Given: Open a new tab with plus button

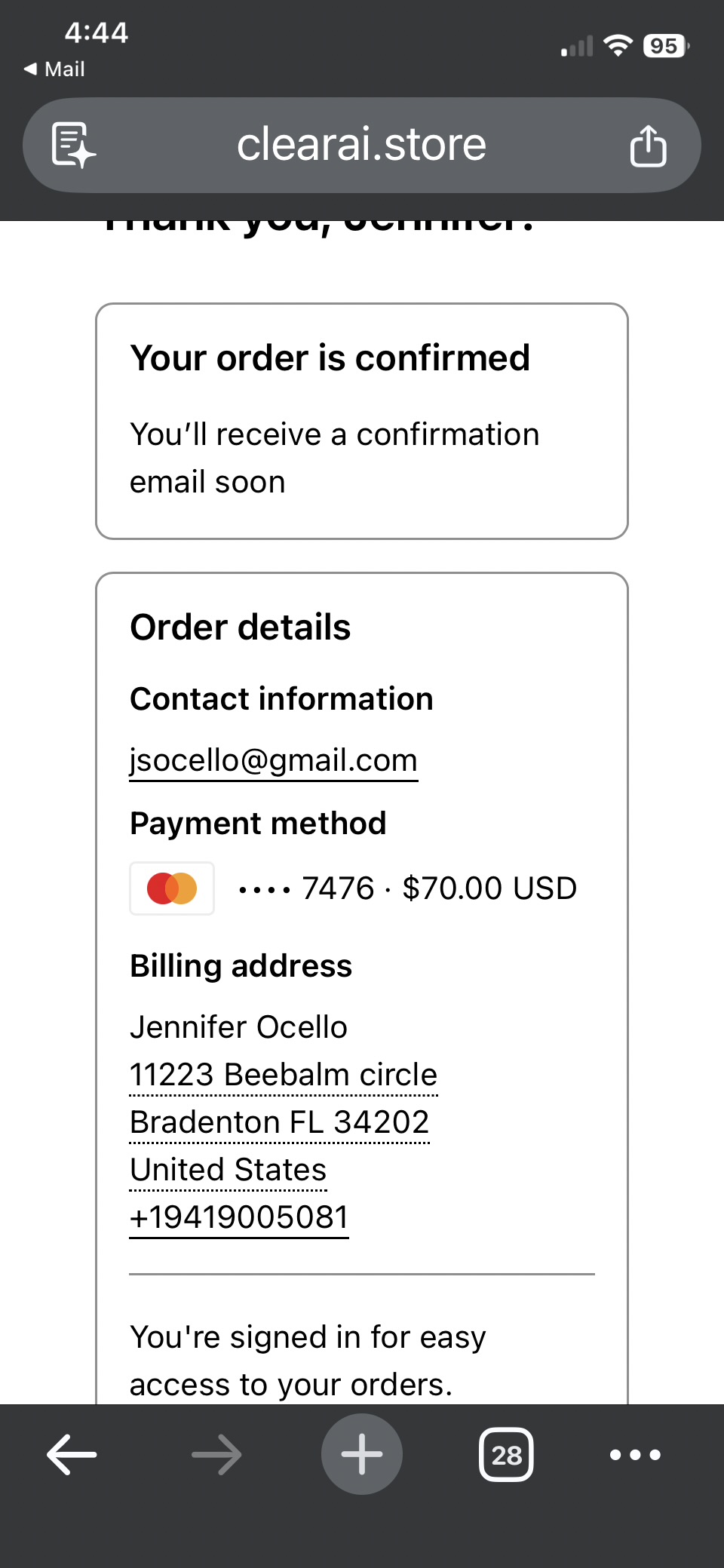Looking at the screenshot, I should (x=362, y=1454).
